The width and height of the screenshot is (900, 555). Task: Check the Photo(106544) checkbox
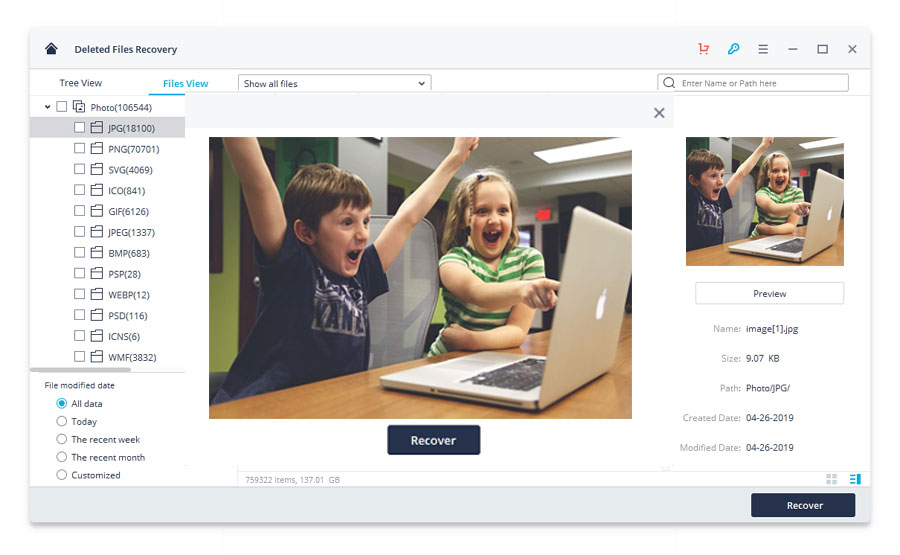(x=61, y=107)
